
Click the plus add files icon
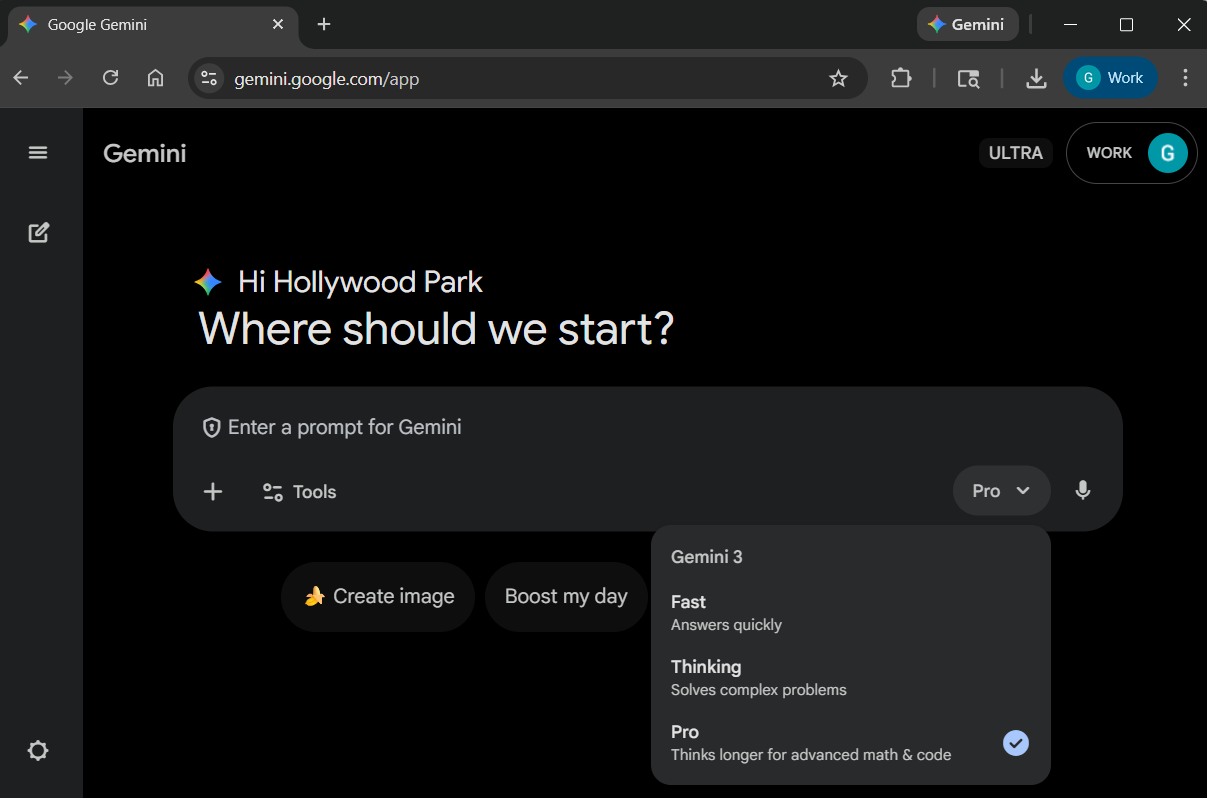point(213,491)
